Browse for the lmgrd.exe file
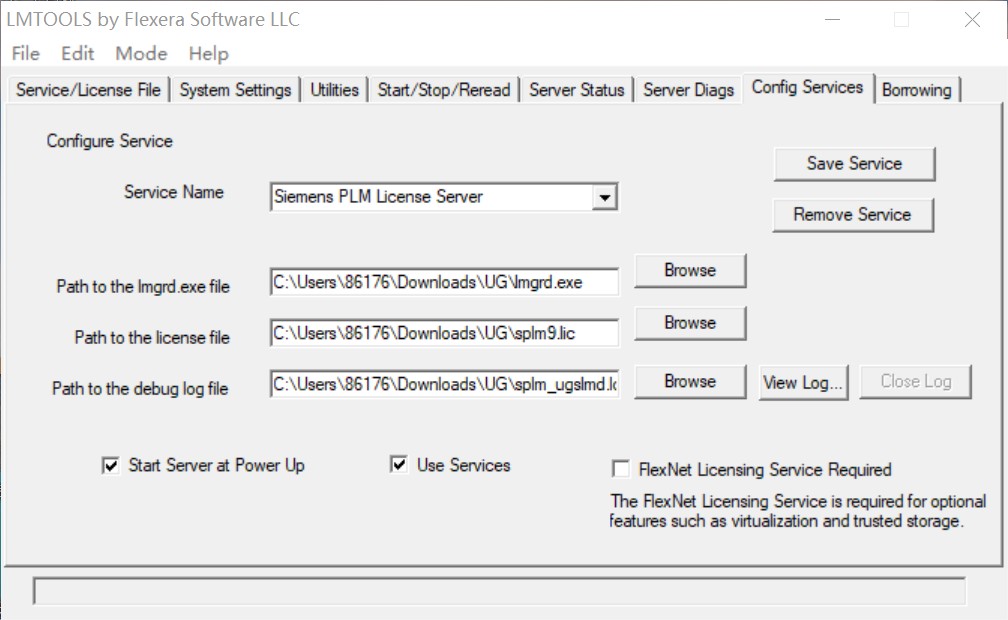 click(x=690, y=271)
